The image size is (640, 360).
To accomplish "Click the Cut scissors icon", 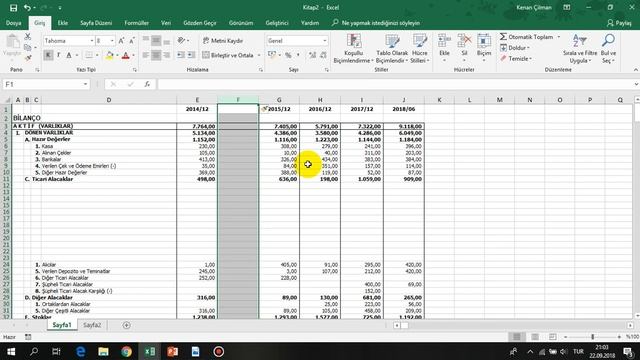I will [x=28, y=37].
